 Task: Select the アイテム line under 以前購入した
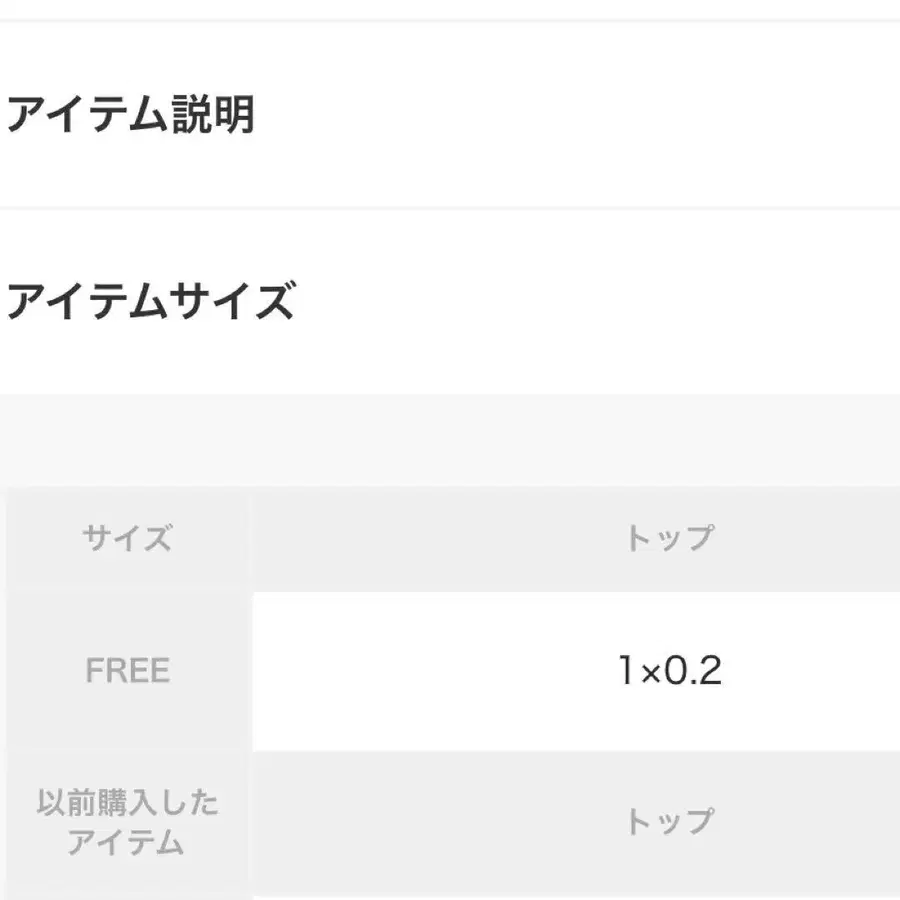coord(126,843)
